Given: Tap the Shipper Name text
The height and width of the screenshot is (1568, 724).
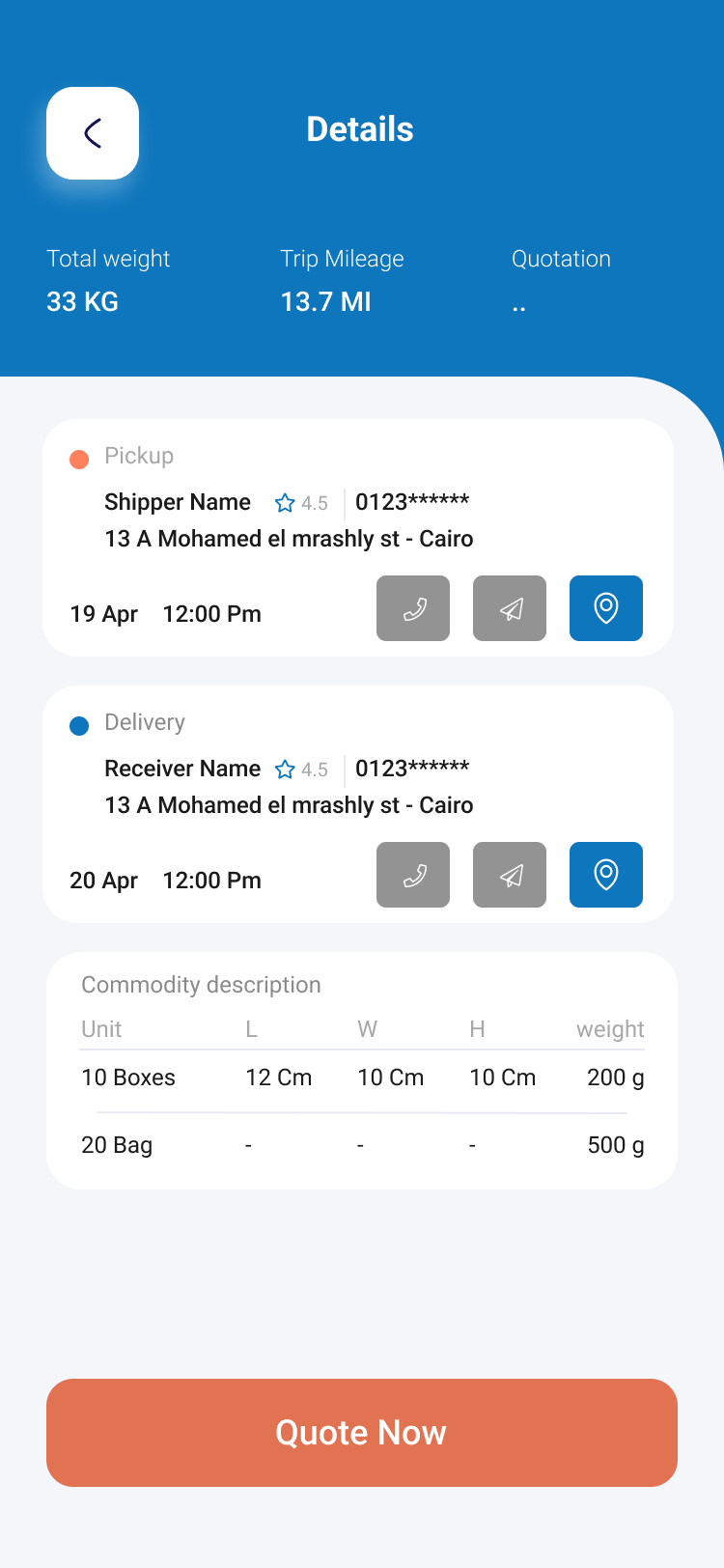Looking at the screenshot, I should coord(178,502).
